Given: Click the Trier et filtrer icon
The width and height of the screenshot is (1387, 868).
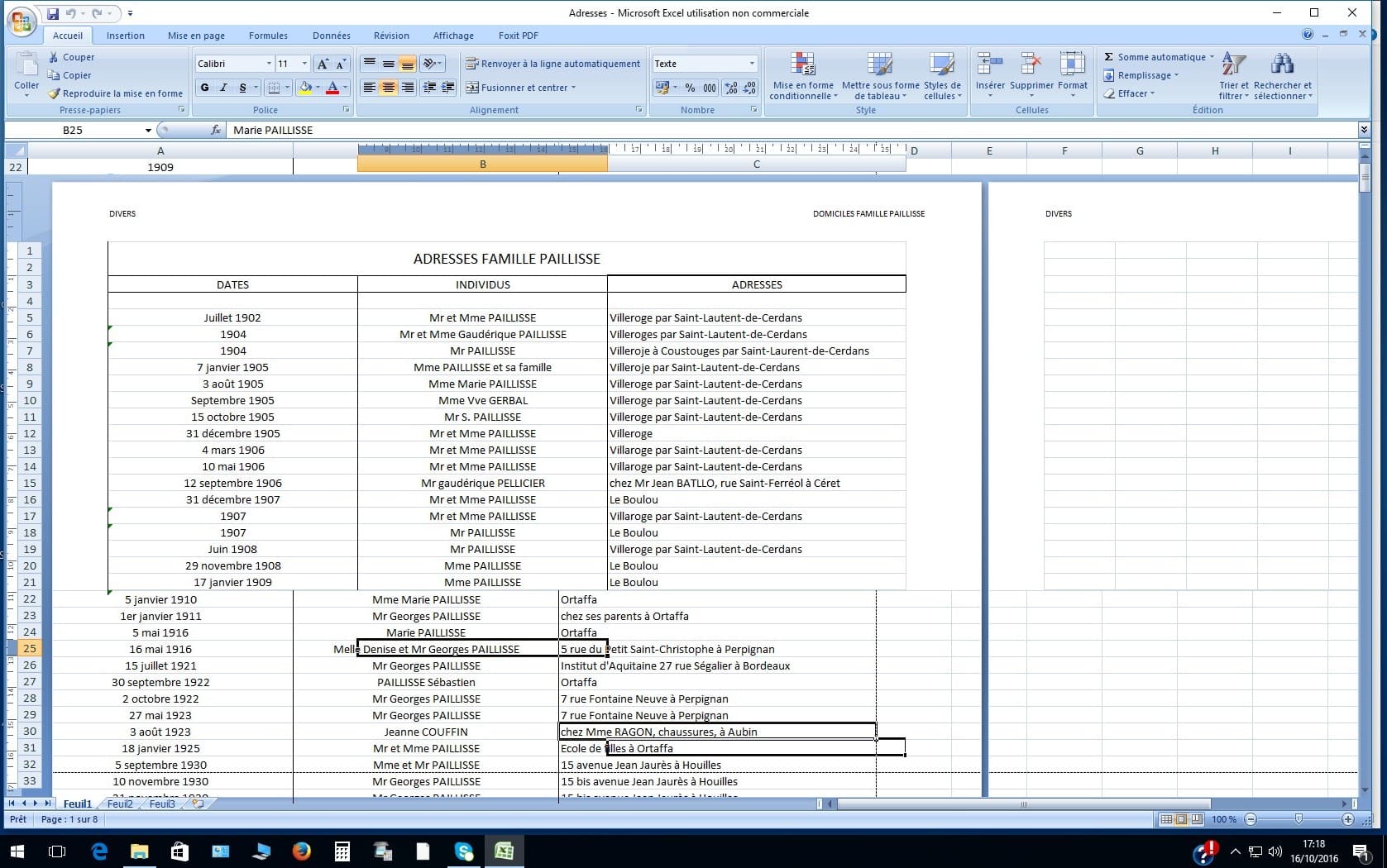Looking at the screenshot, I should [1233, 64].
